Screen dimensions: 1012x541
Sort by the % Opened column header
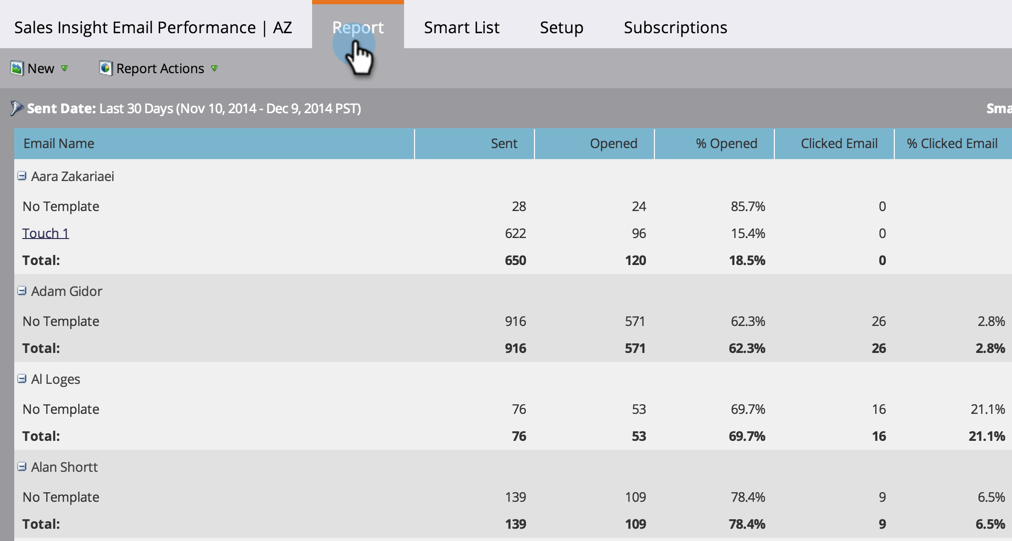(x=714, y=143)
